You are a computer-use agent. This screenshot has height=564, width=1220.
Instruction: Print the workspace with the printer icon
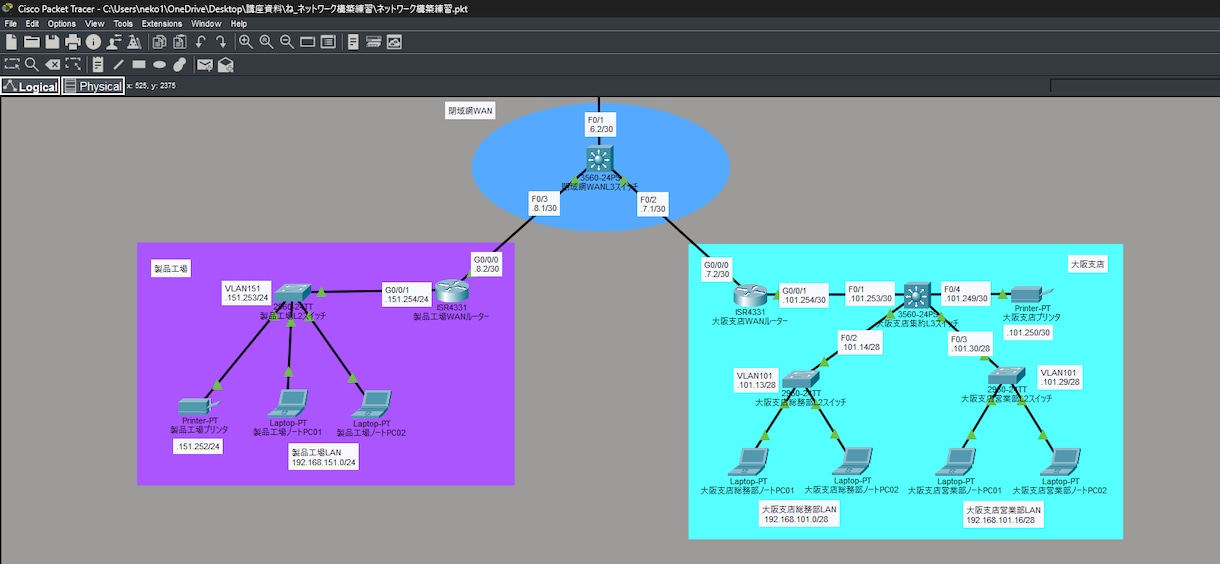tap(73, 42)
